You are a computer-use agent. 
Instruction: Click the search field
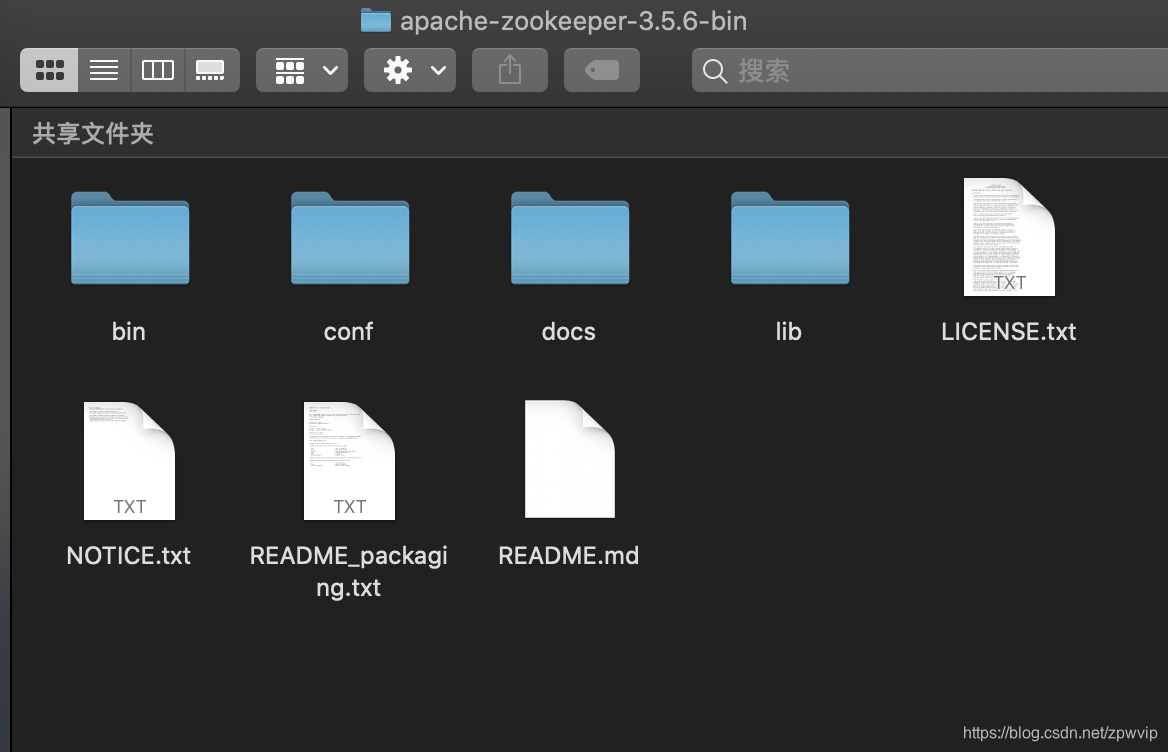tap(930, 70)
